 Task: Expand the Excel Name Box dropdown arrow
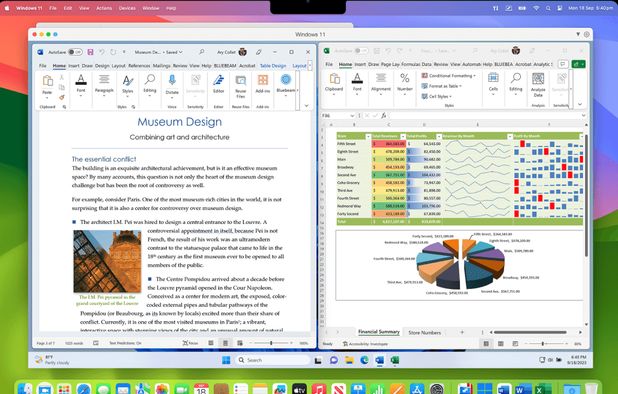coord(352,116)
